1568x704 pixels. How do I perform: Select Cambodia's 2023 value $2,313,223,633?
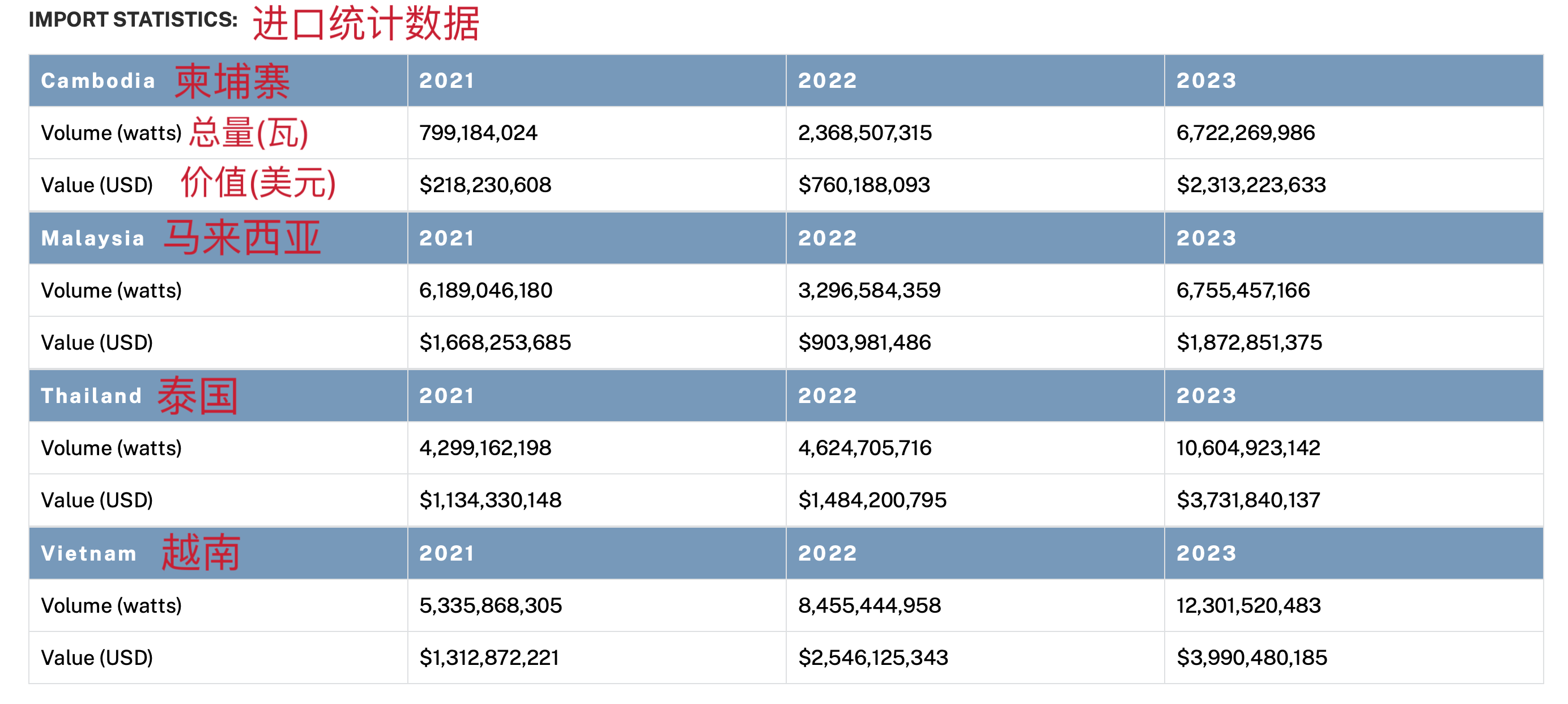1250,185
